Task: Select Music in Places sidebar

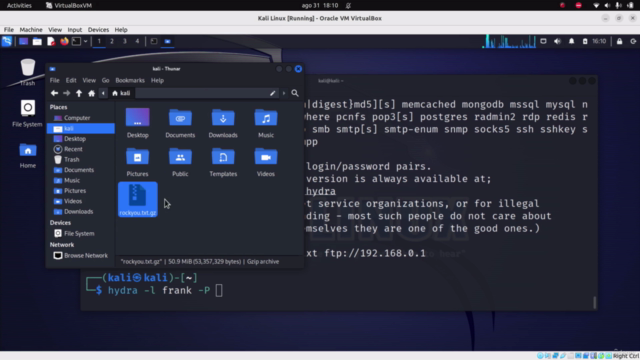Action: pyautogui.click(x=81, y=180)
